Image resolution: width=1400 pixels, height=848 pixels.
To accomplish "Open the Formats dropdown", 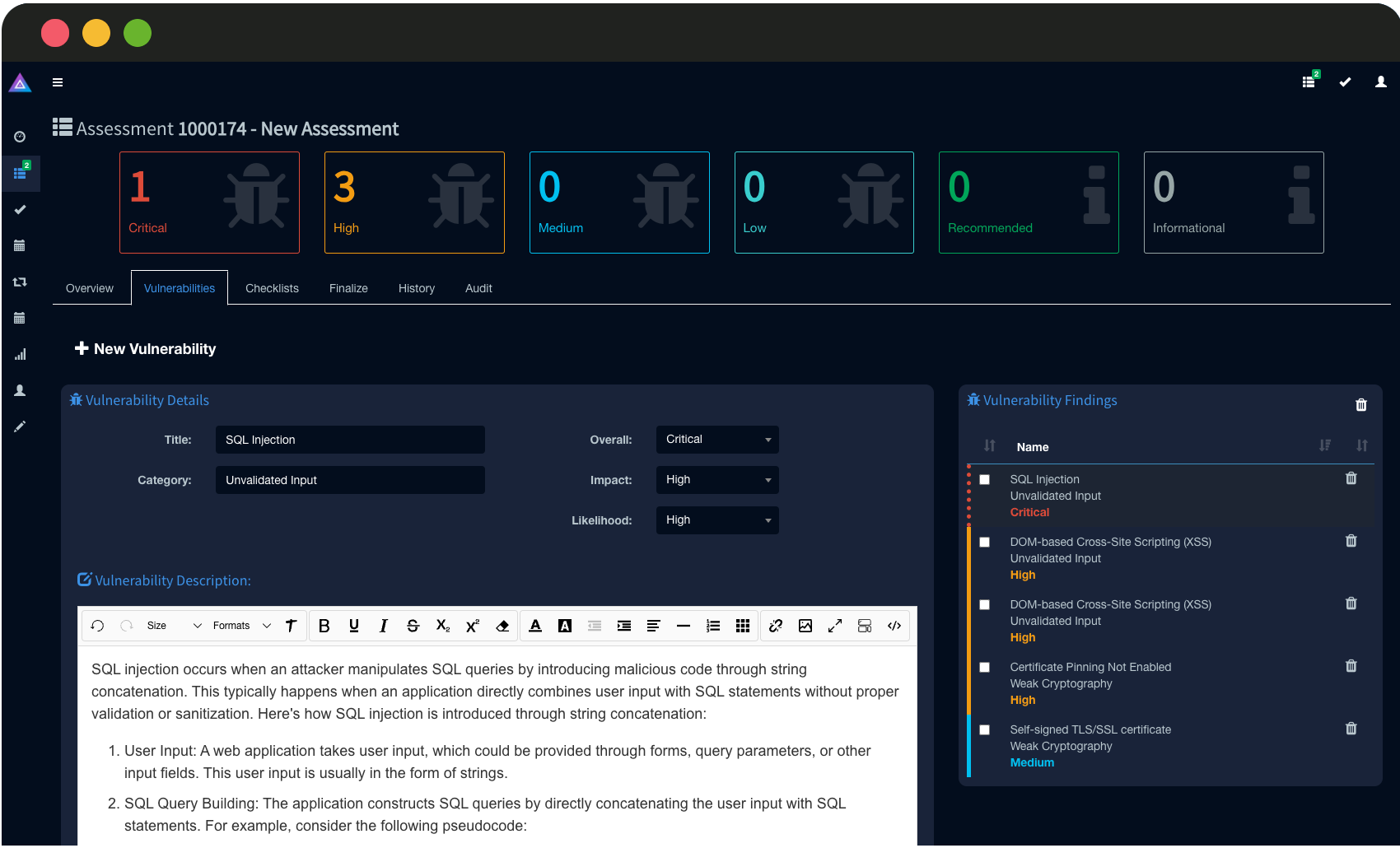I will [x=242, y=626].
